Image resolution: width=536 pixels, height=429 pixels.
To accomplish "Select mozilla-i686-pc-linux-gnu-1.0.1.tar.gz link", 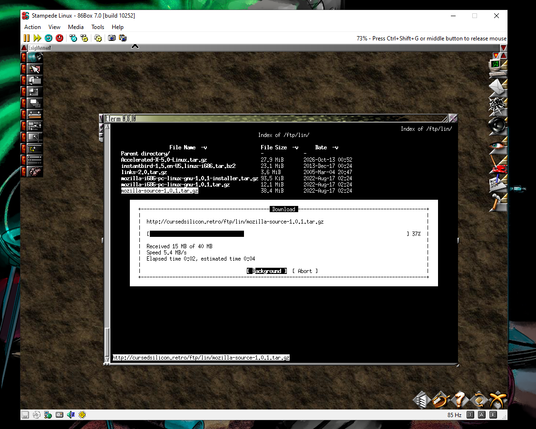I will click(175, 185).
